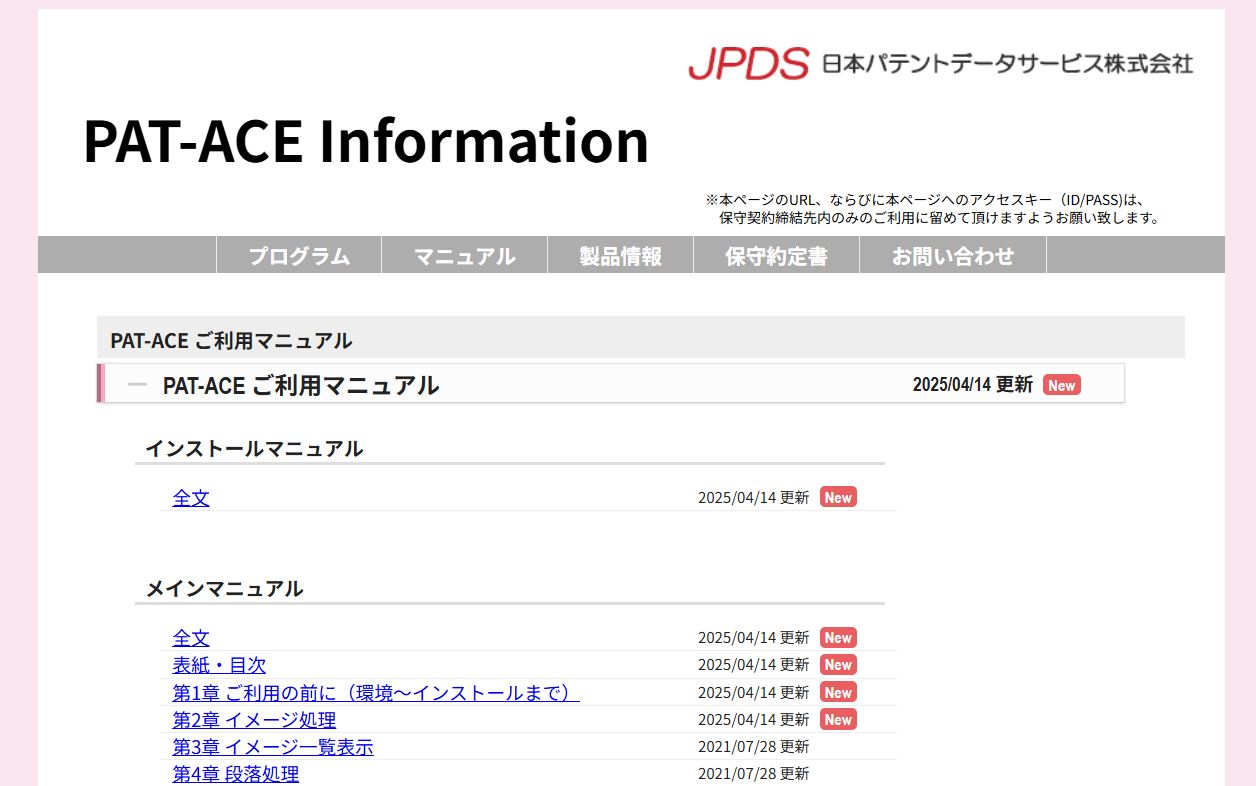The height and width of the screenshot is (786, 1256).
Task: Click New badge beside 表紙・目次
Action: coord(838,664)
